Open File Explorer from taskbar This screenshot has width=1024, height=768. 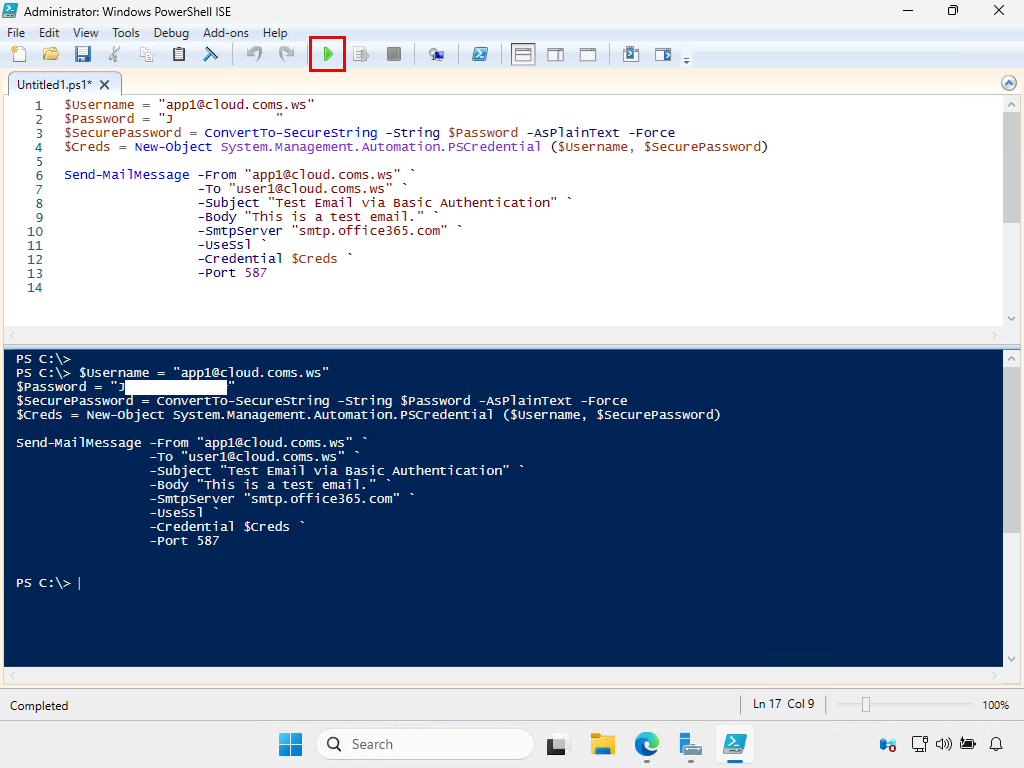pos(602,744)
